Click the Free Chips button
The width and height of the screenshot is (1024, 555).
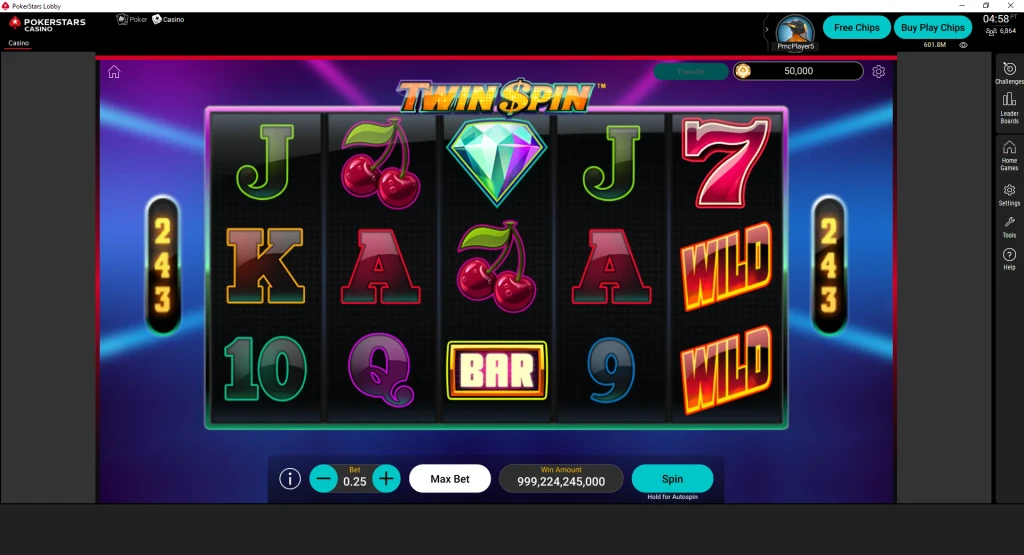tap(856, 27)
